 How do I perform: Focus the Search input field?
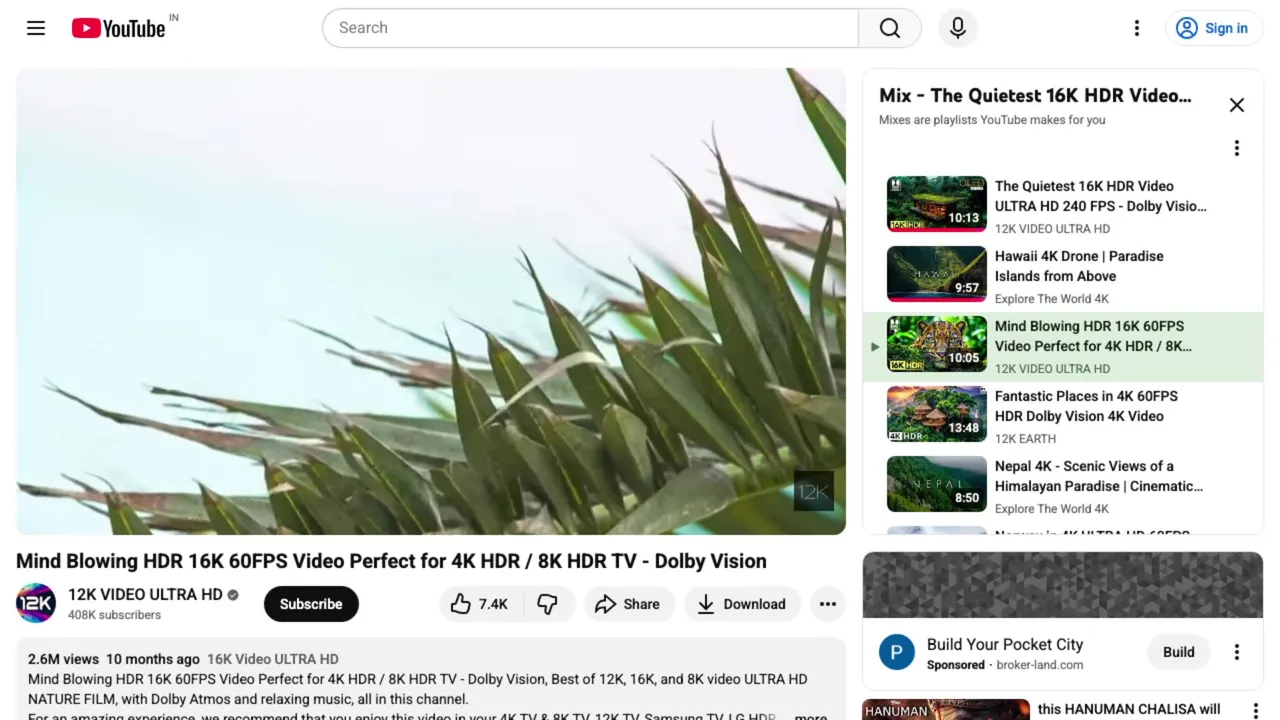[x=590, y=28]
